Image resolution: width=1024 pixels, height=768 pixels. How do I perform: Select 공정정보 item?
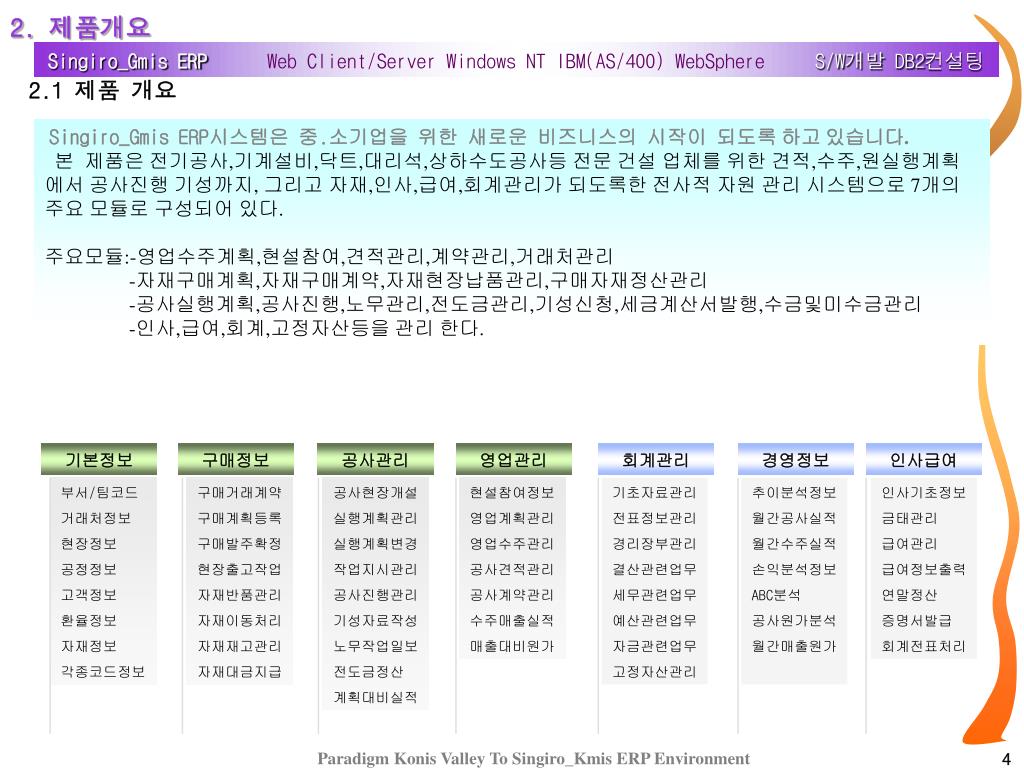(x=89, y=569)
